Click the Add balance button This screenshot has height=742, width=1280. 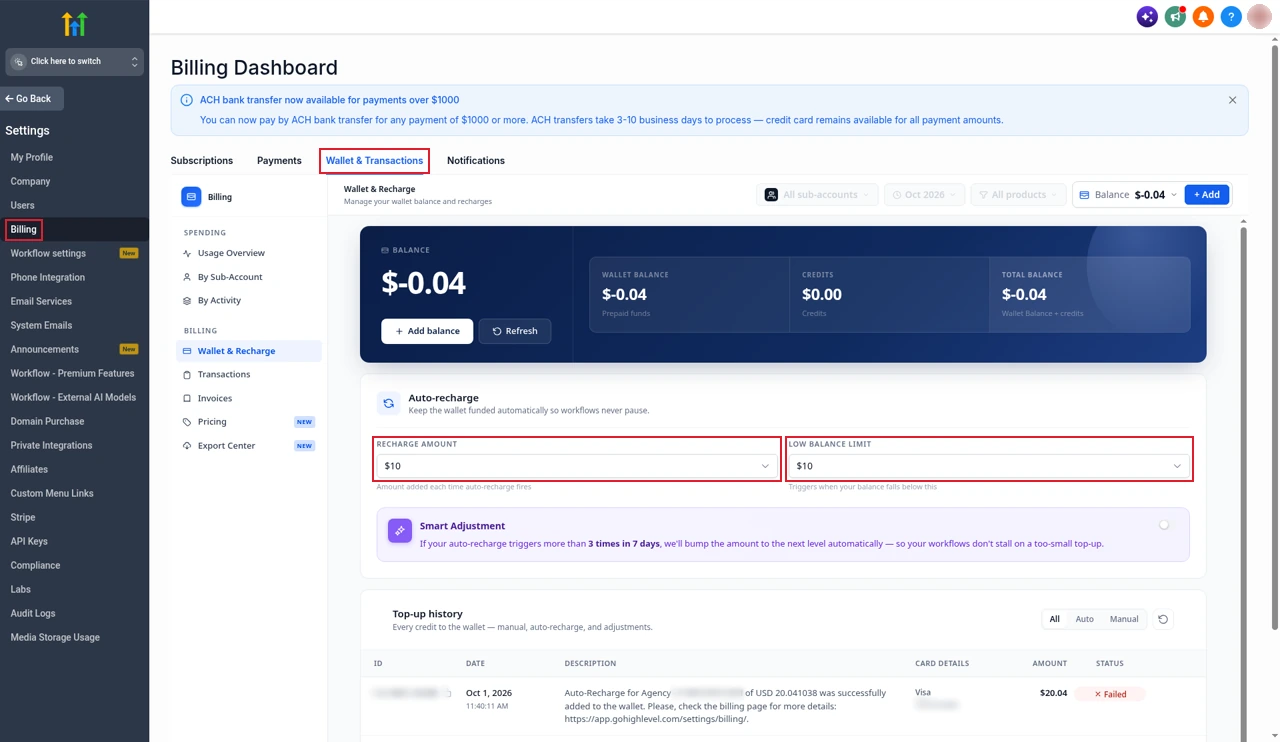[x=427, y=331]
